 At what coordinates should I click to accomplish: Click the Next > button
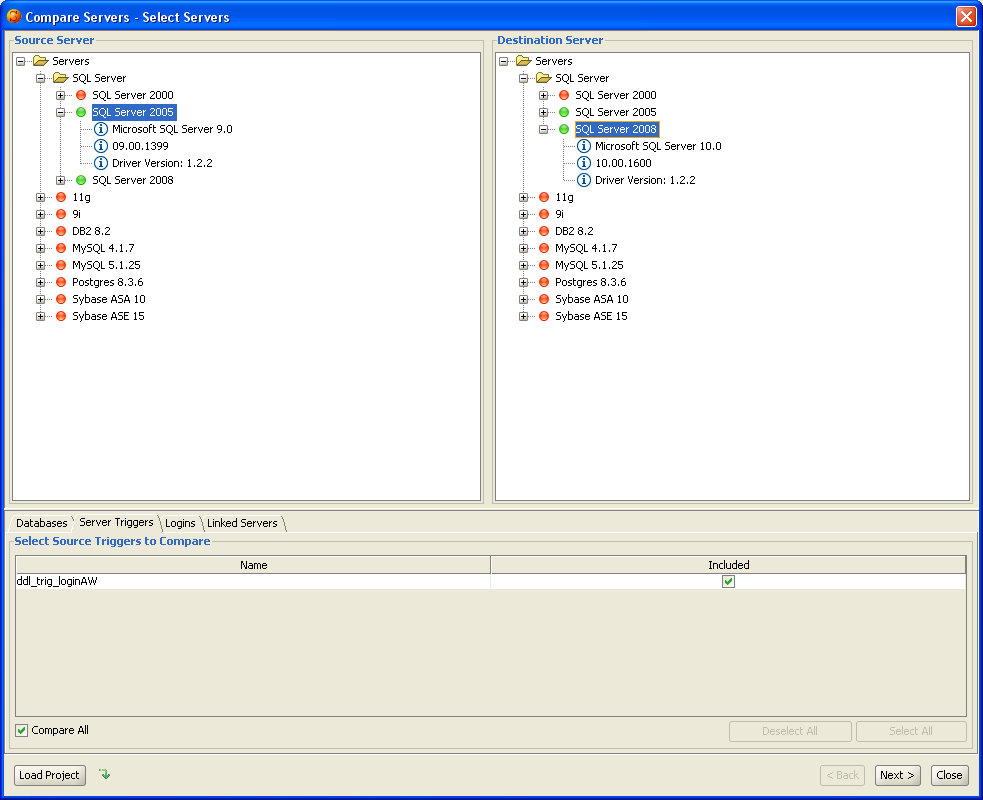pos(897,775)
